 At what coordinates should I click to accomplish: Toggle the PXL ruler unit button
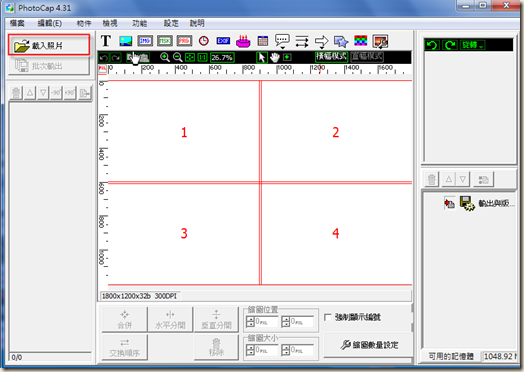click(x=102, y=69)
